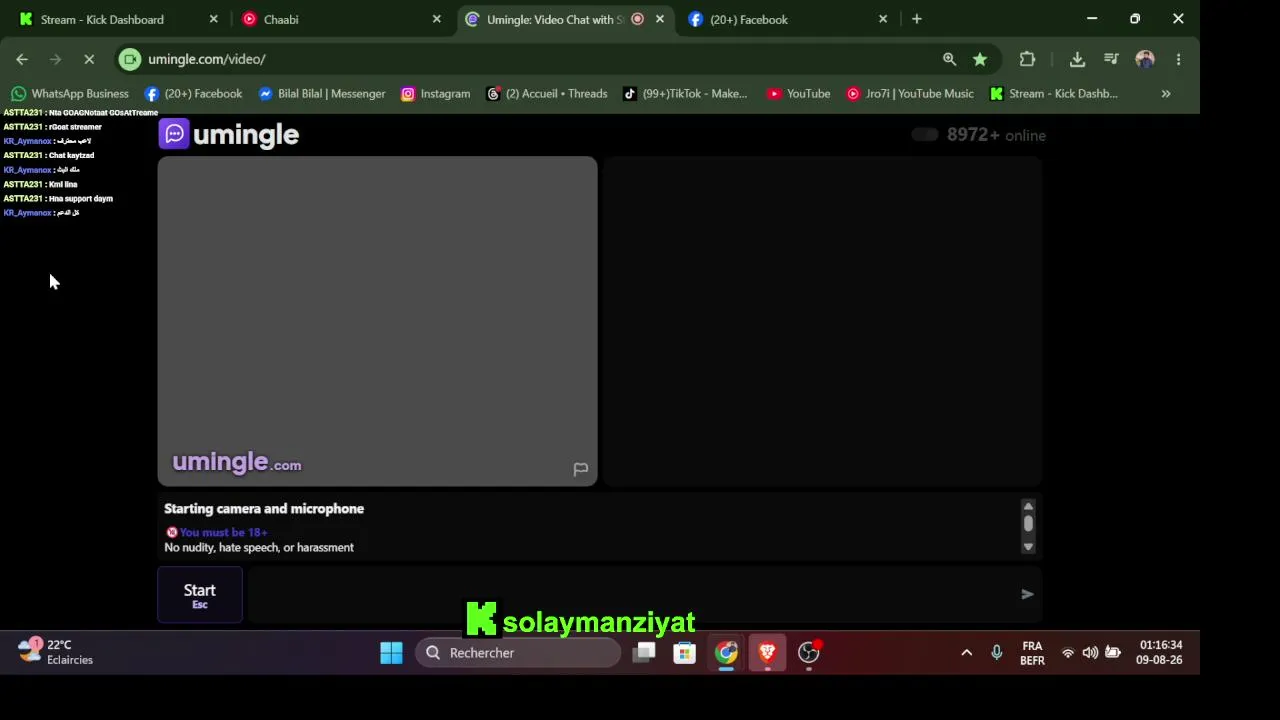Image resolution: width=1280 pixels, height=720 pixels.
Task: Show hidden tray icons chevron
Action: point(966,653)
